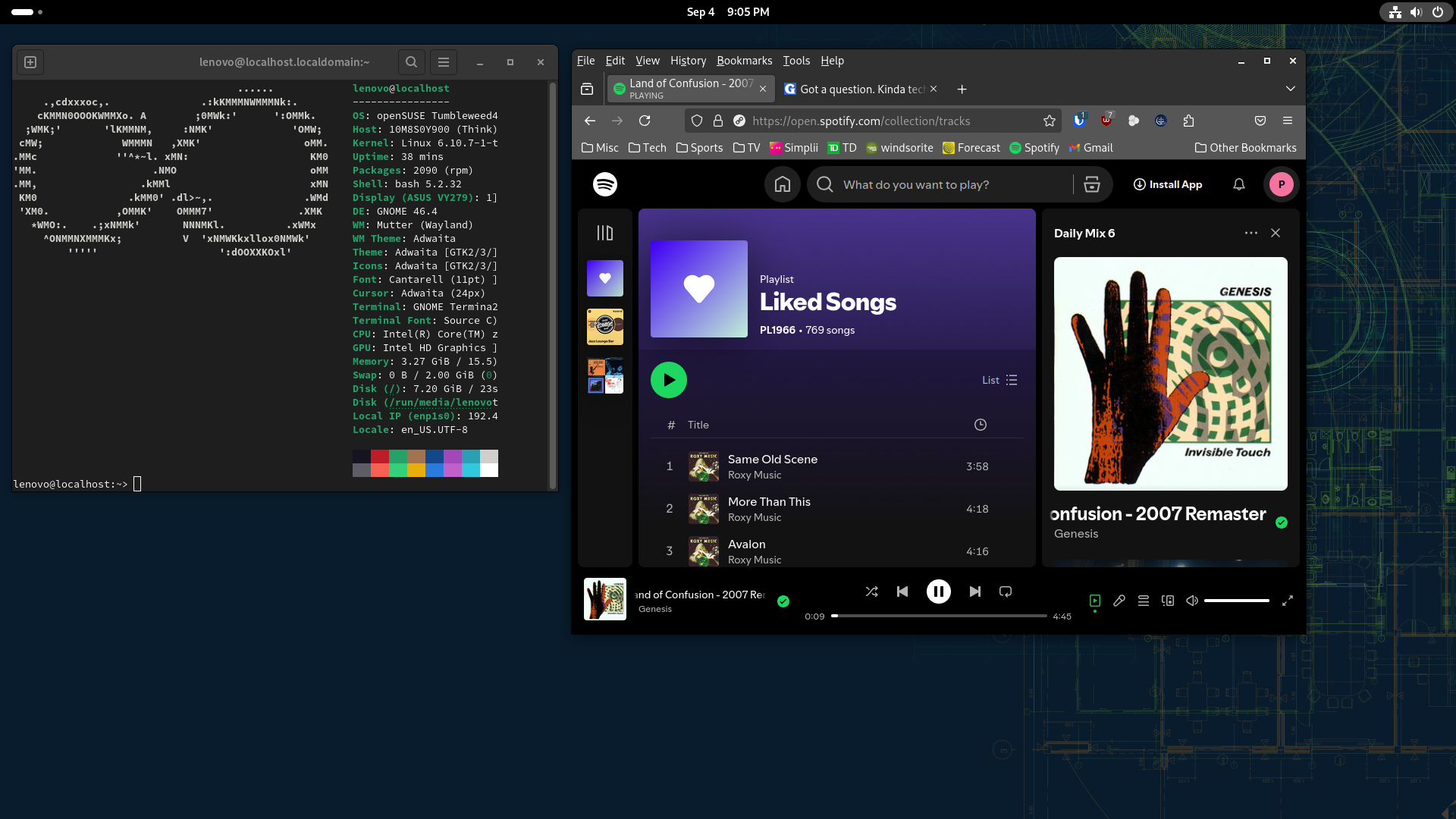Expand the Daily Mix 6 options menu
The height and width of the screenshot is (819, 1456).
[x=1250, y=232]
